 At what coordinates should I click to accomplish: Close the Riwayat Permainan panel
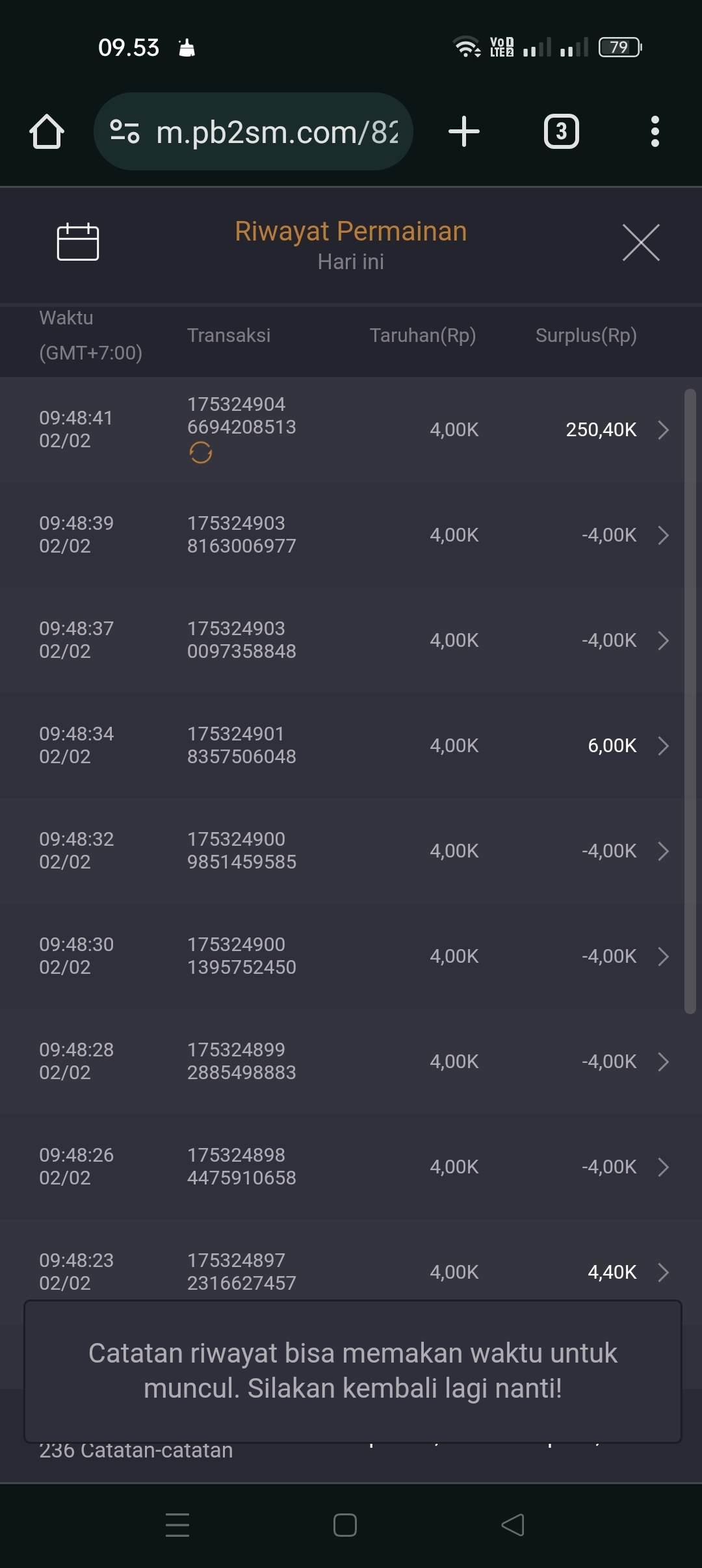coord(641,242)
